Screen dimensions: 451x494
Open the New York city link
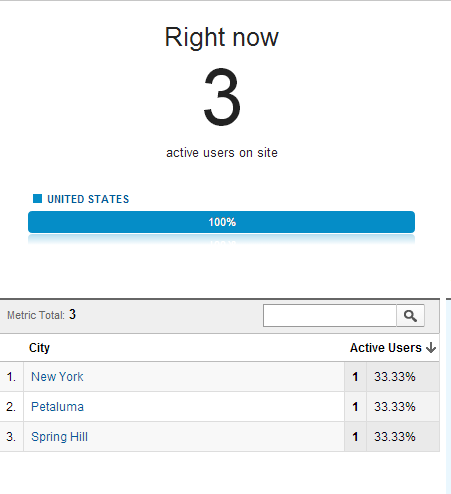(x=57, y=377)
